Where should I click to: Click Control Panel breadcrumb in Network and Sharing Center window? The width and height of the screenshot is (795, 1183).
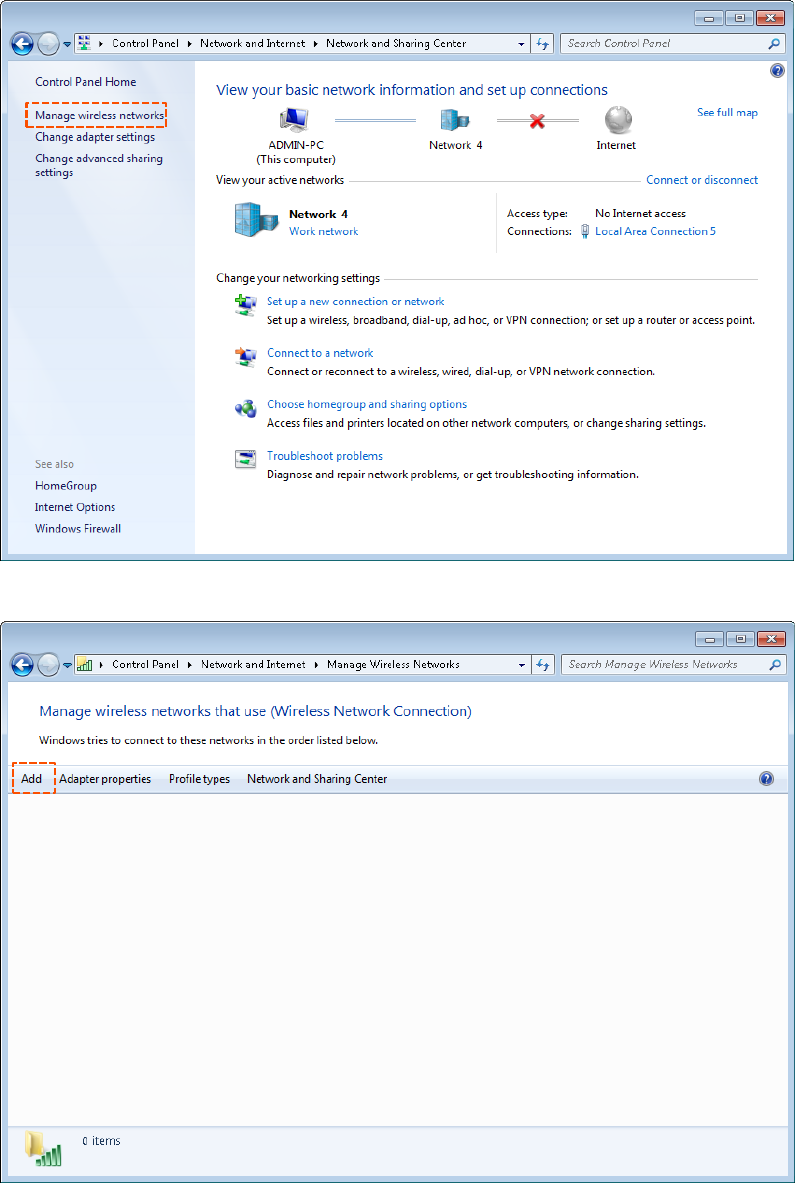(146, 43)
